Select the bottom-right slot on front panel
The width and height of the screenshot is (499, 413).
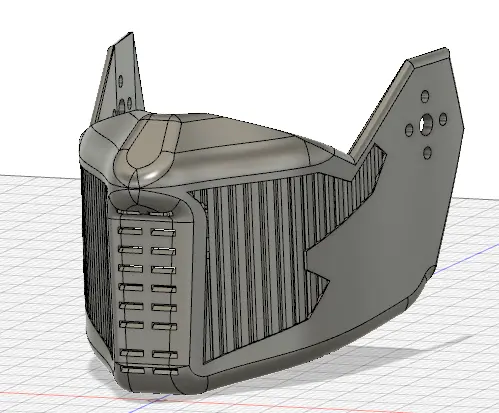pos(166,371)
